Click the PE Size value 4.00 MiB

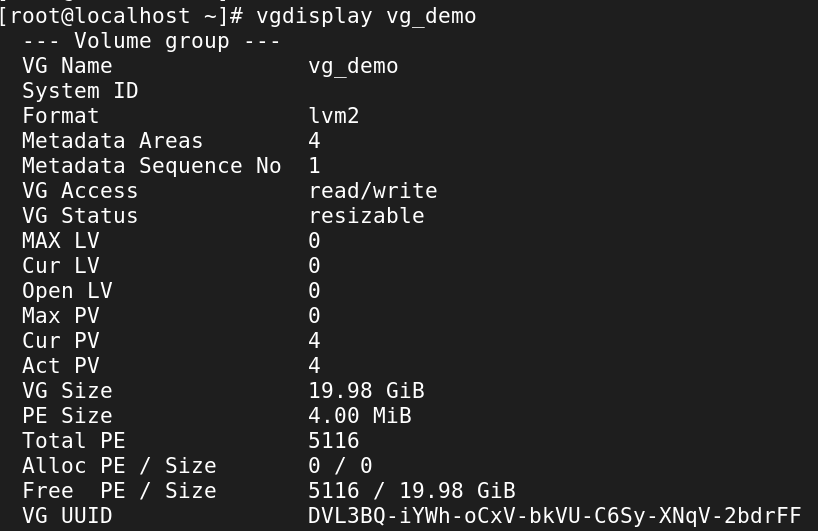click(359, 416)
